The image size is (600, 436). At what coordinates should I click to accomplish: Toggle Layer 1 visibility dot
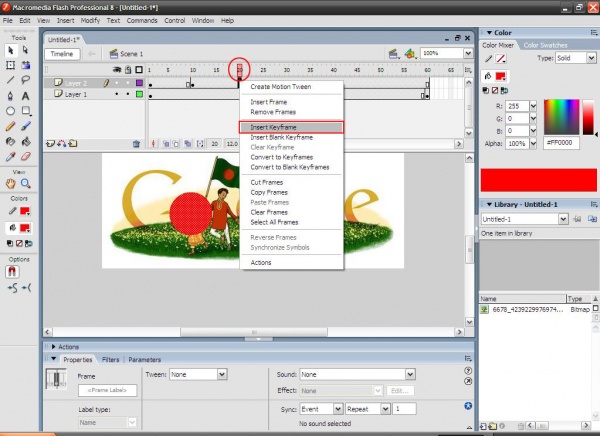(117, 94)
